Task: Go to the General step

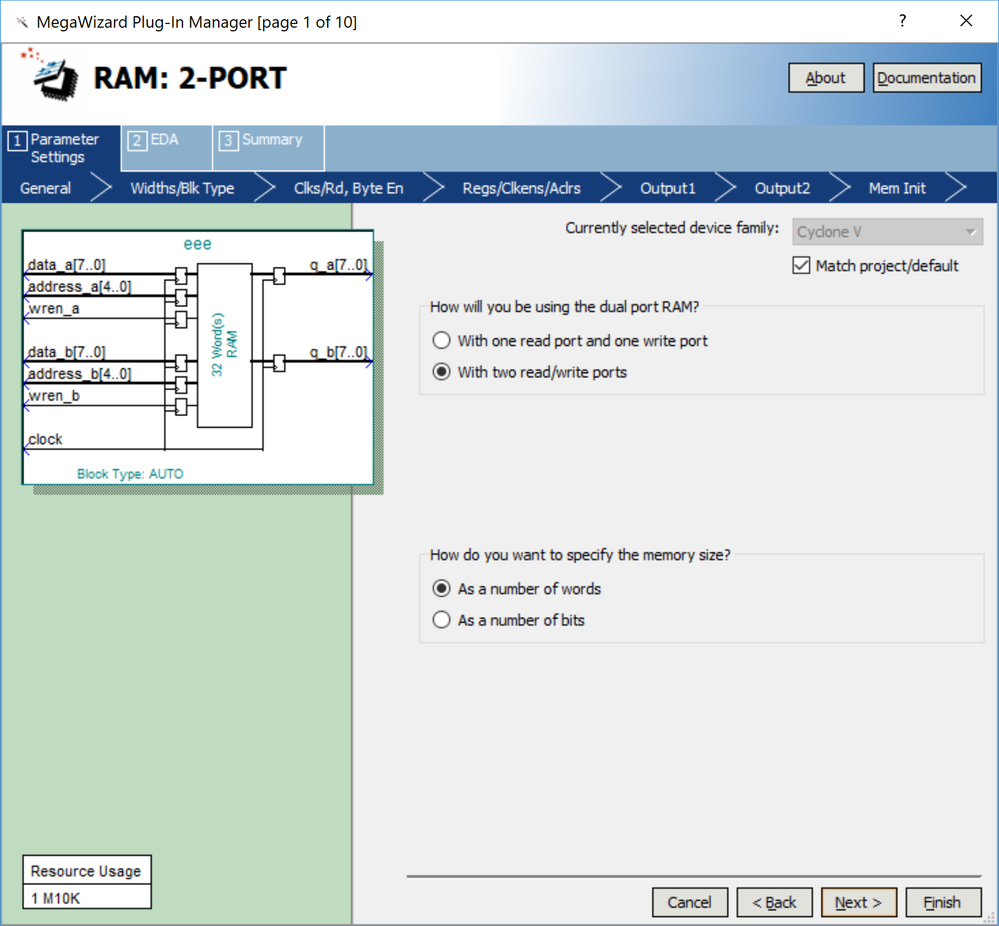Action: tap(45, 188)
